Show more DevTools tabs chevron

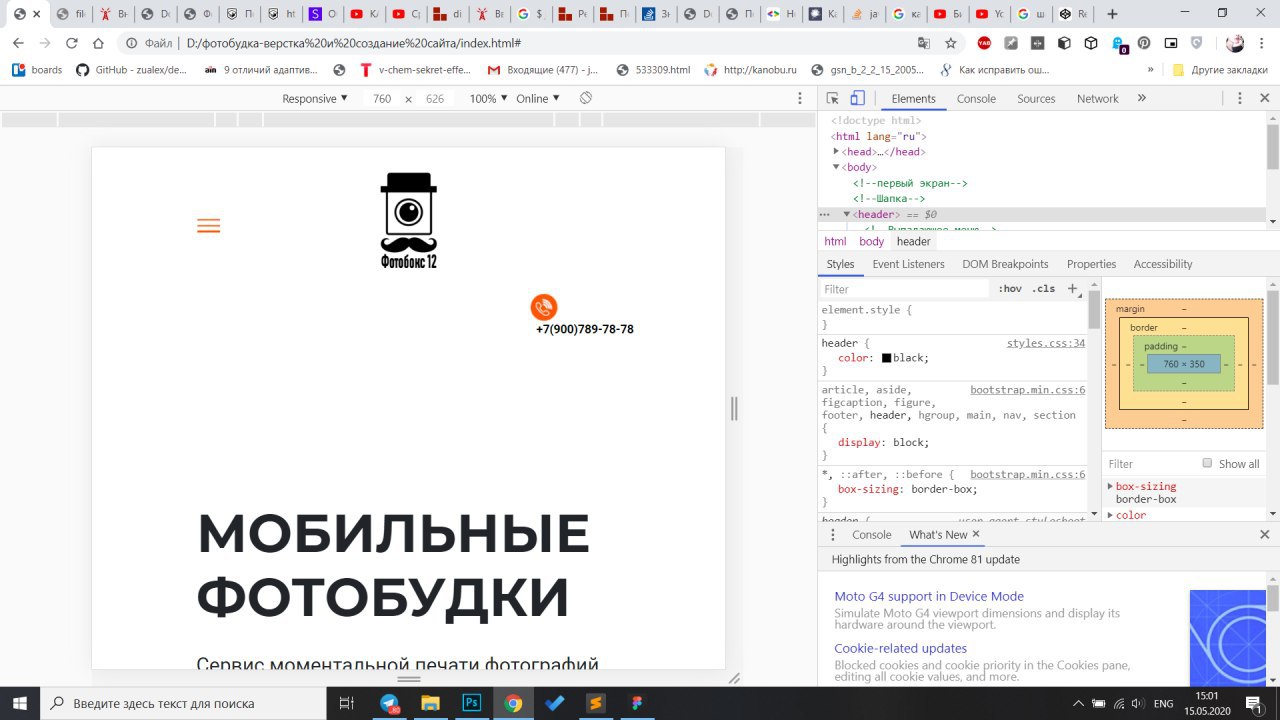1142,98
